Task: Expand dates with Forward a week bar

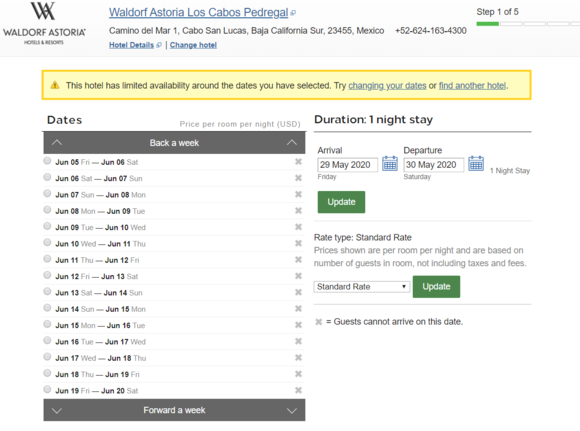Action: click(x=174, y=410)
